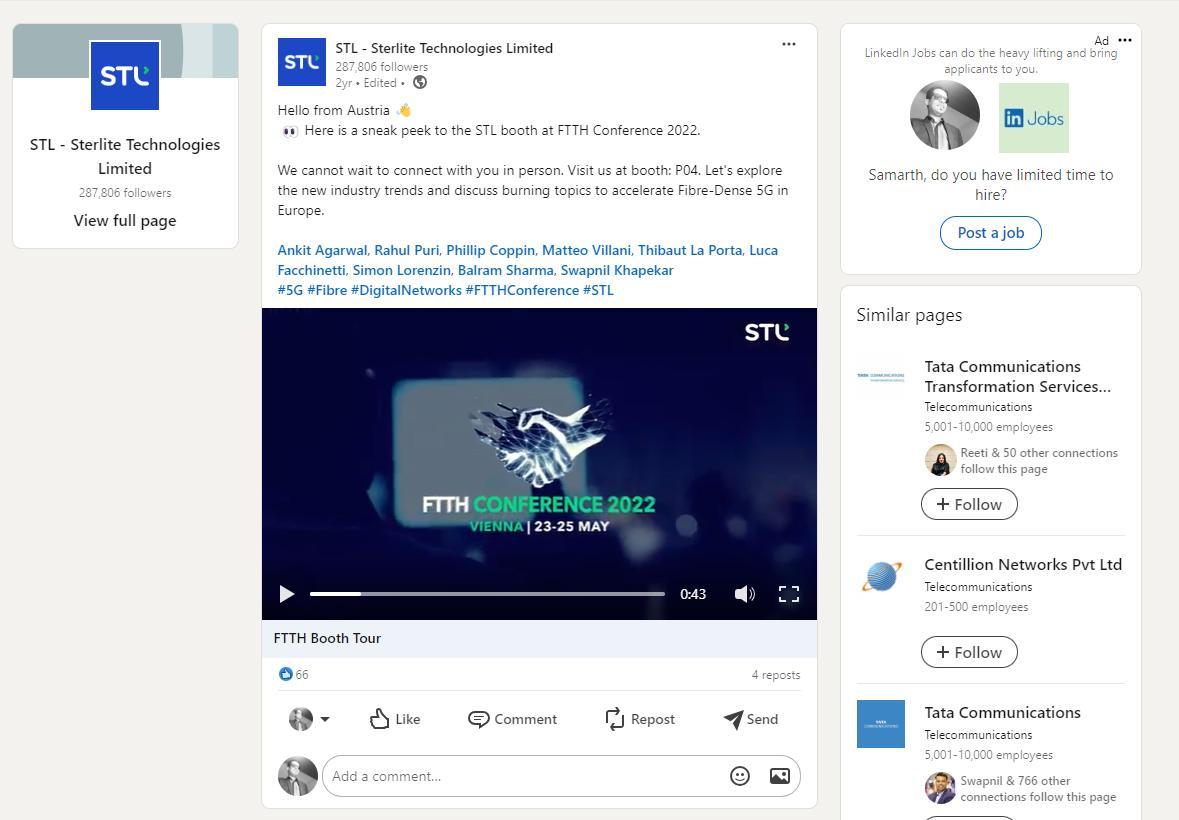Screen dimensions: 1179x820
Task: Click the LinkedIn Jobs ad image
Action: coord(1034,118)
